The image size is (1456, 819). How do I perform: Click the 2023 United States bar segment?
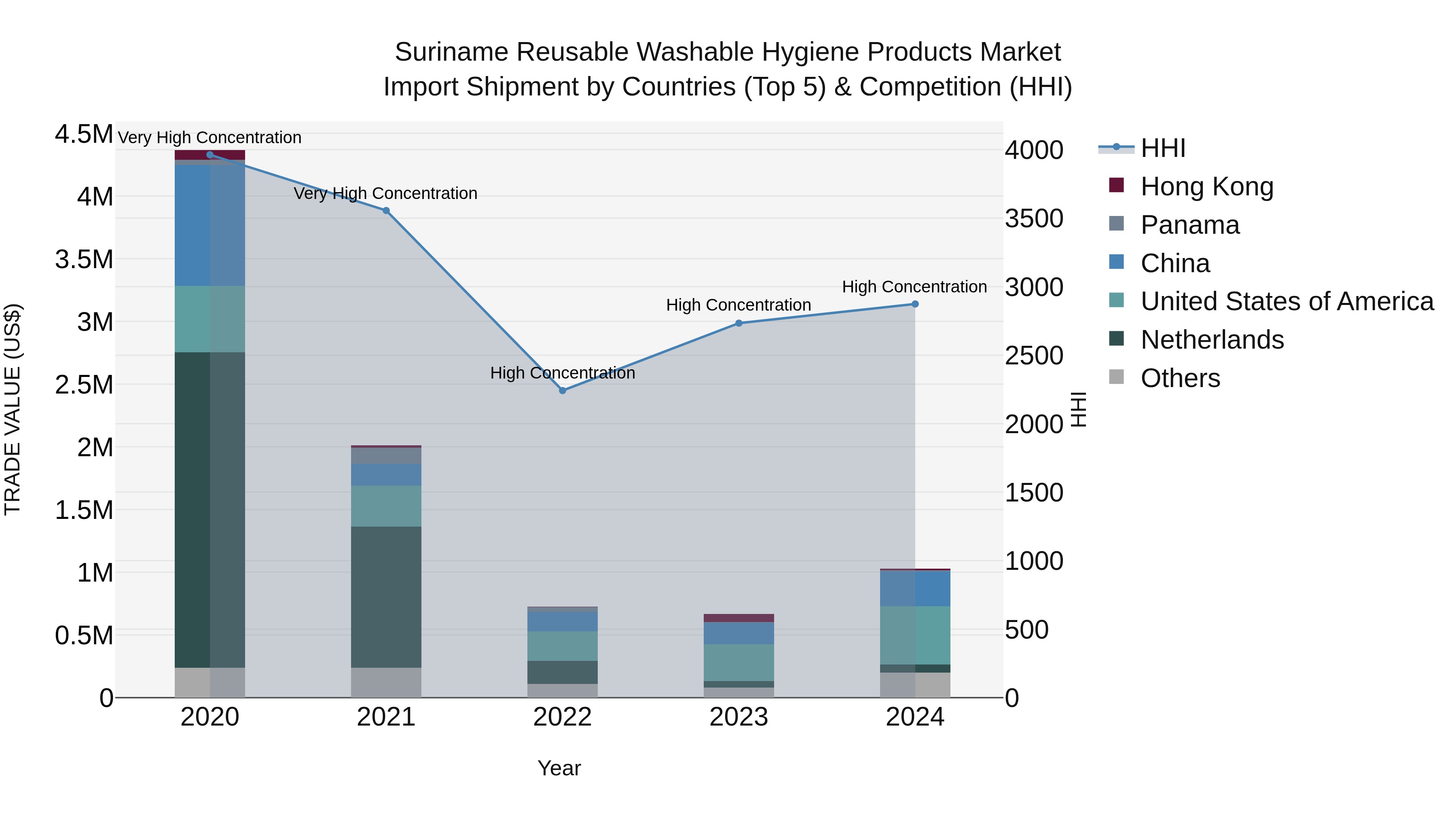(739, 662)
